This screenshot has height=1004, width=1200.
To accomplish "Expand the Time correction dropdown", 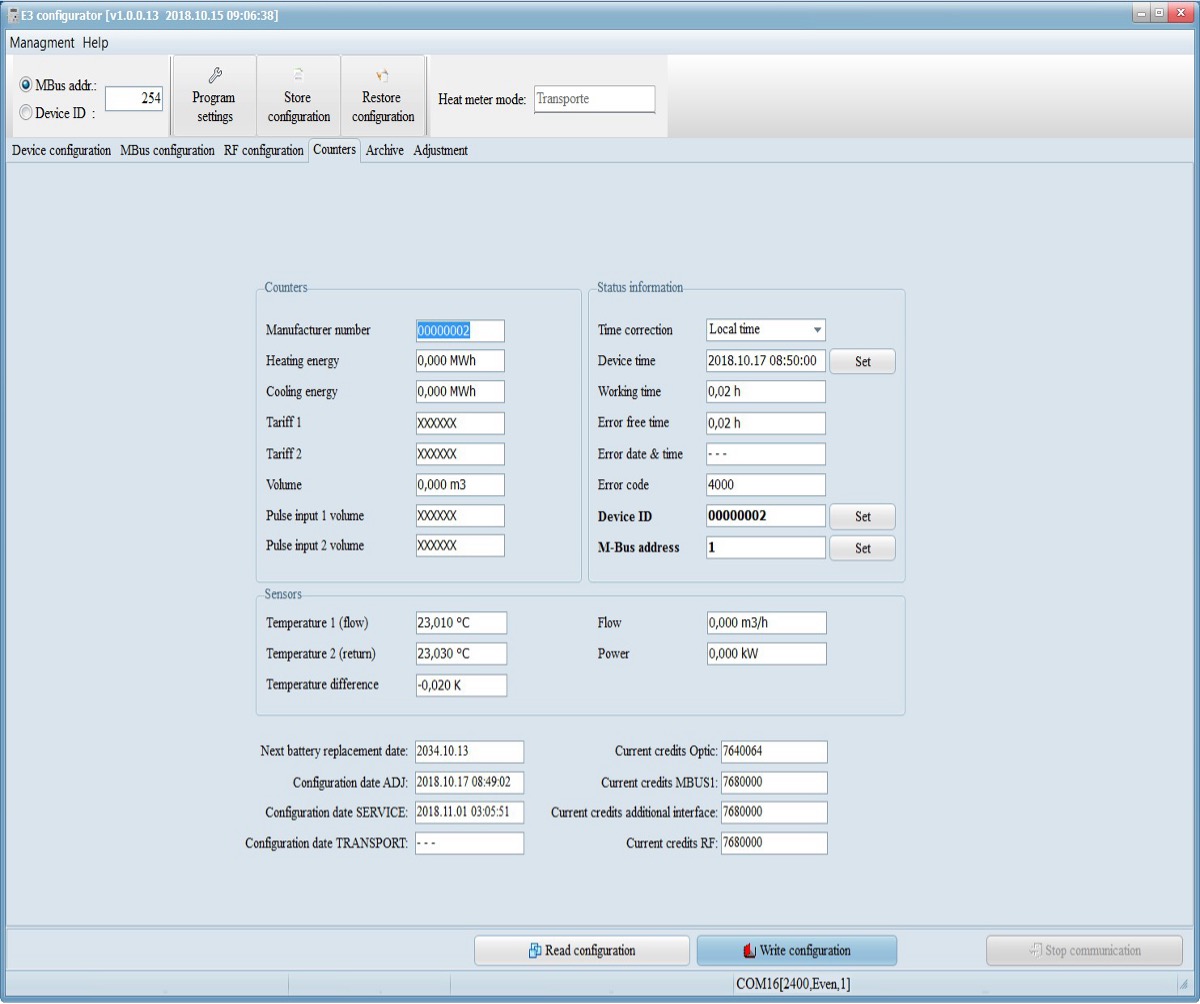I will click(817, 330).
